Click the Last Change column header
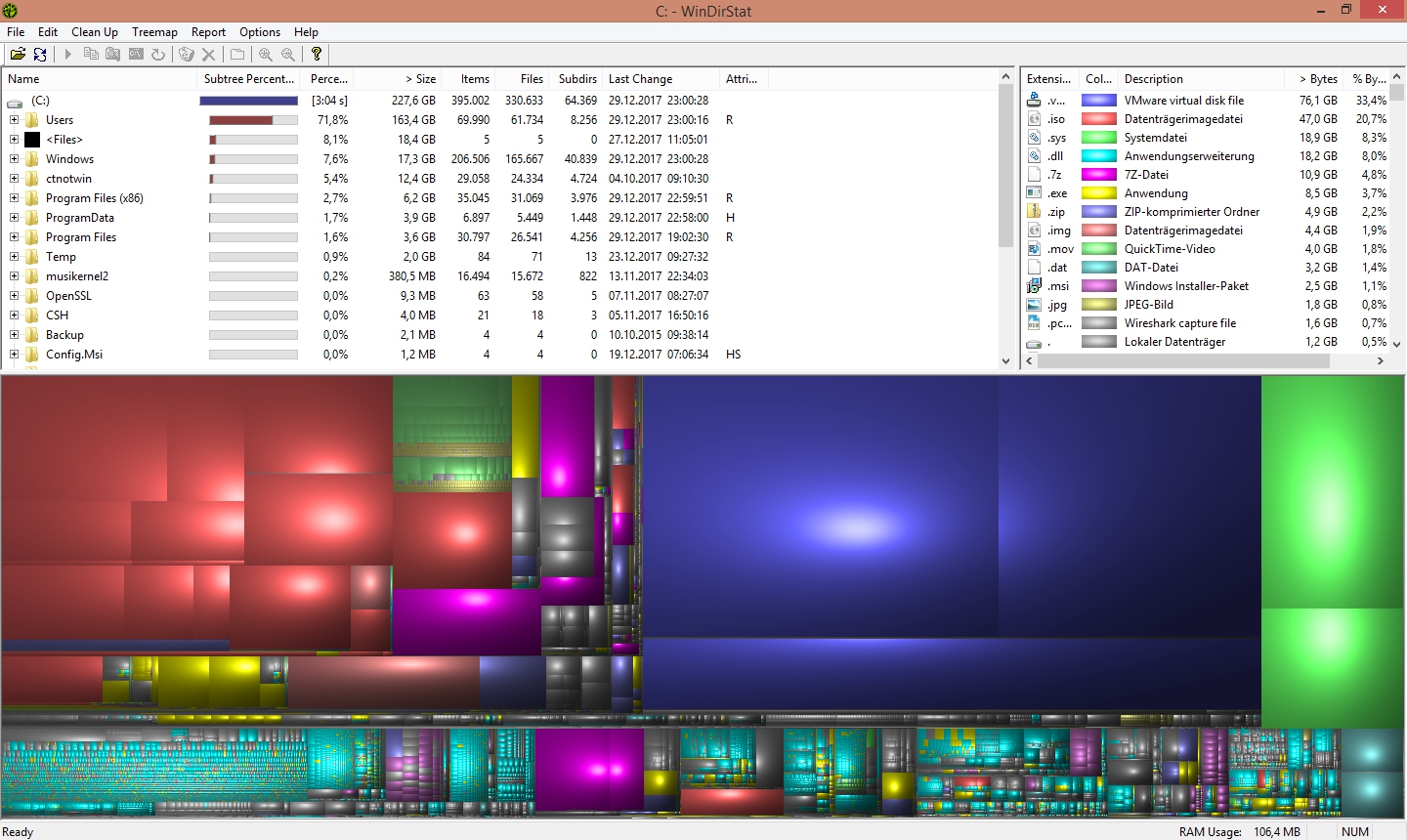 click(x=640, y=79)
